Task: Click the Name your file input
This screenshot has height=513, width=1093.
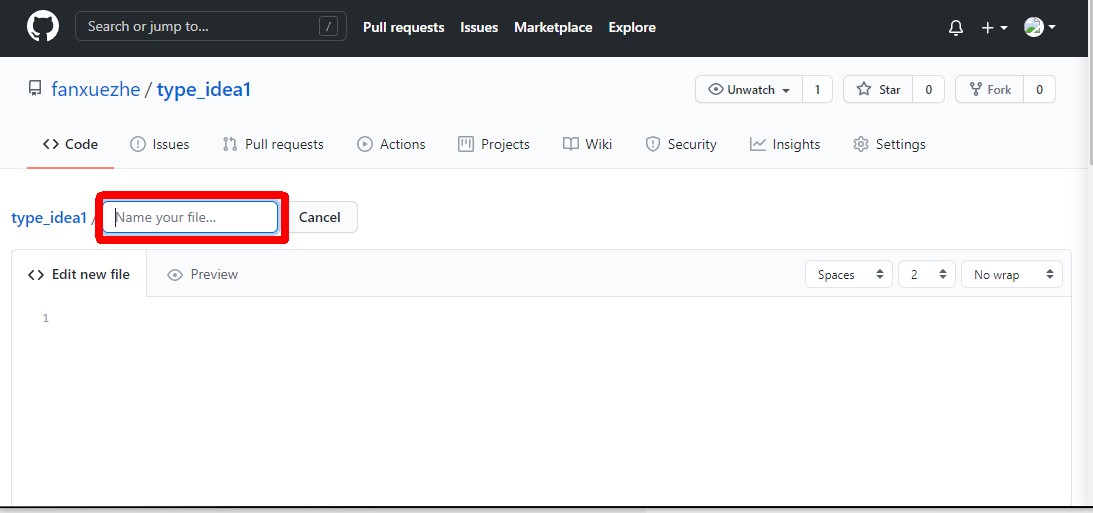Action: (190, 217)
